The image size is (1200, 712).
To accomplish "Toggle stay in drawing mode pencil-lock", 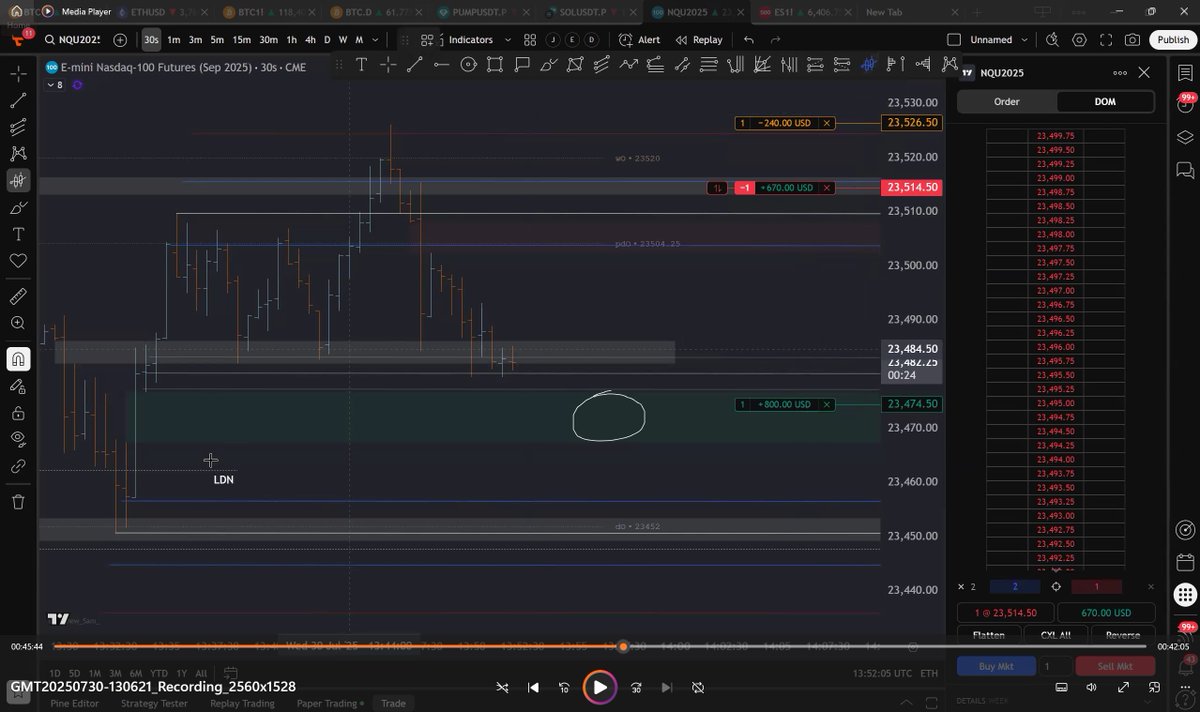I will click(18, 386).
